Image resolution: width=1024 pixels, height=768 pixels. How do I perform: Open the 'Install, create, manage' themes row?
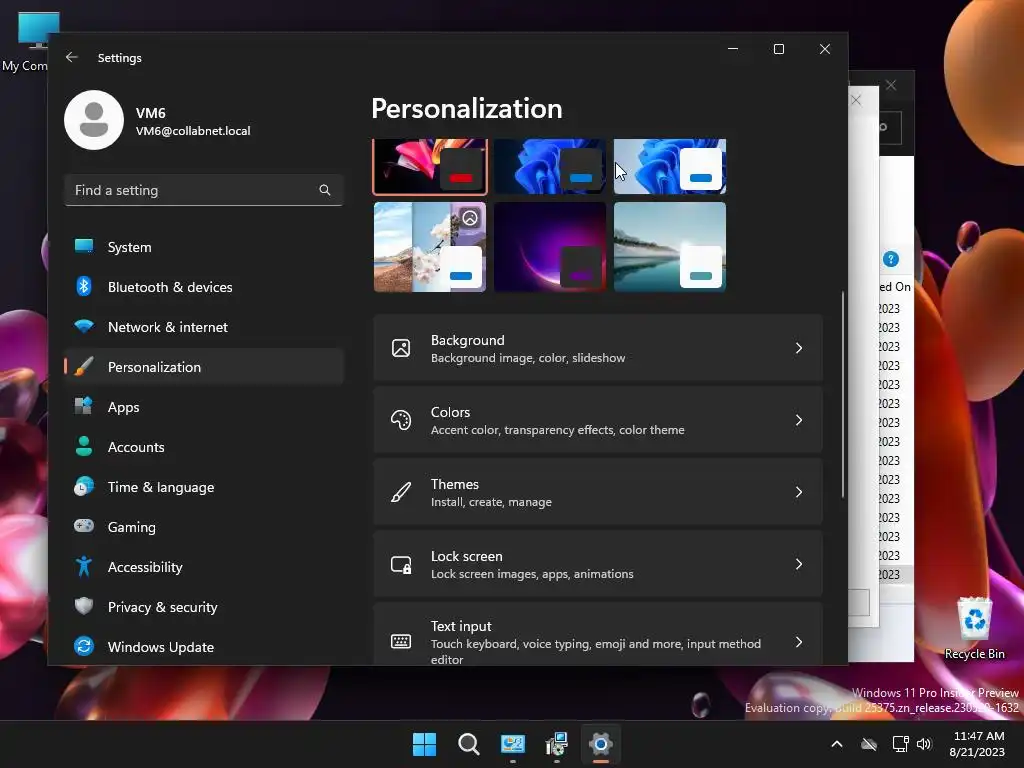[598, 492]
